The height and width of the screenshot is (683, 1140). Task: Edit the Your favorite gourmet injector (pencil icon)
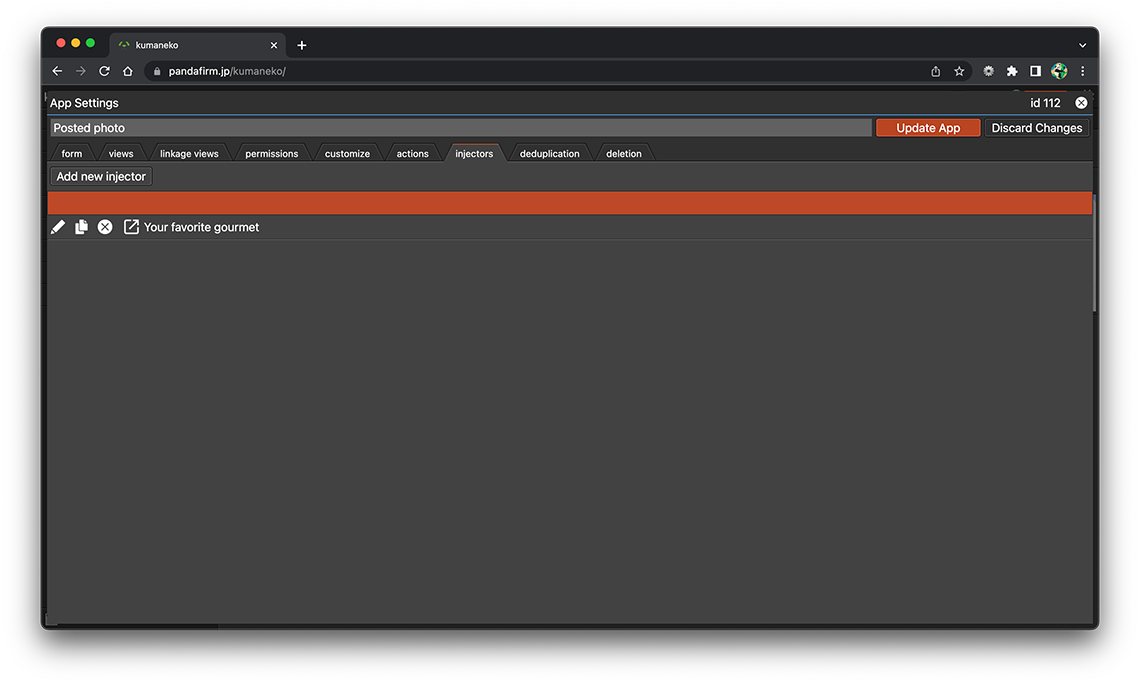coord(58,227)
